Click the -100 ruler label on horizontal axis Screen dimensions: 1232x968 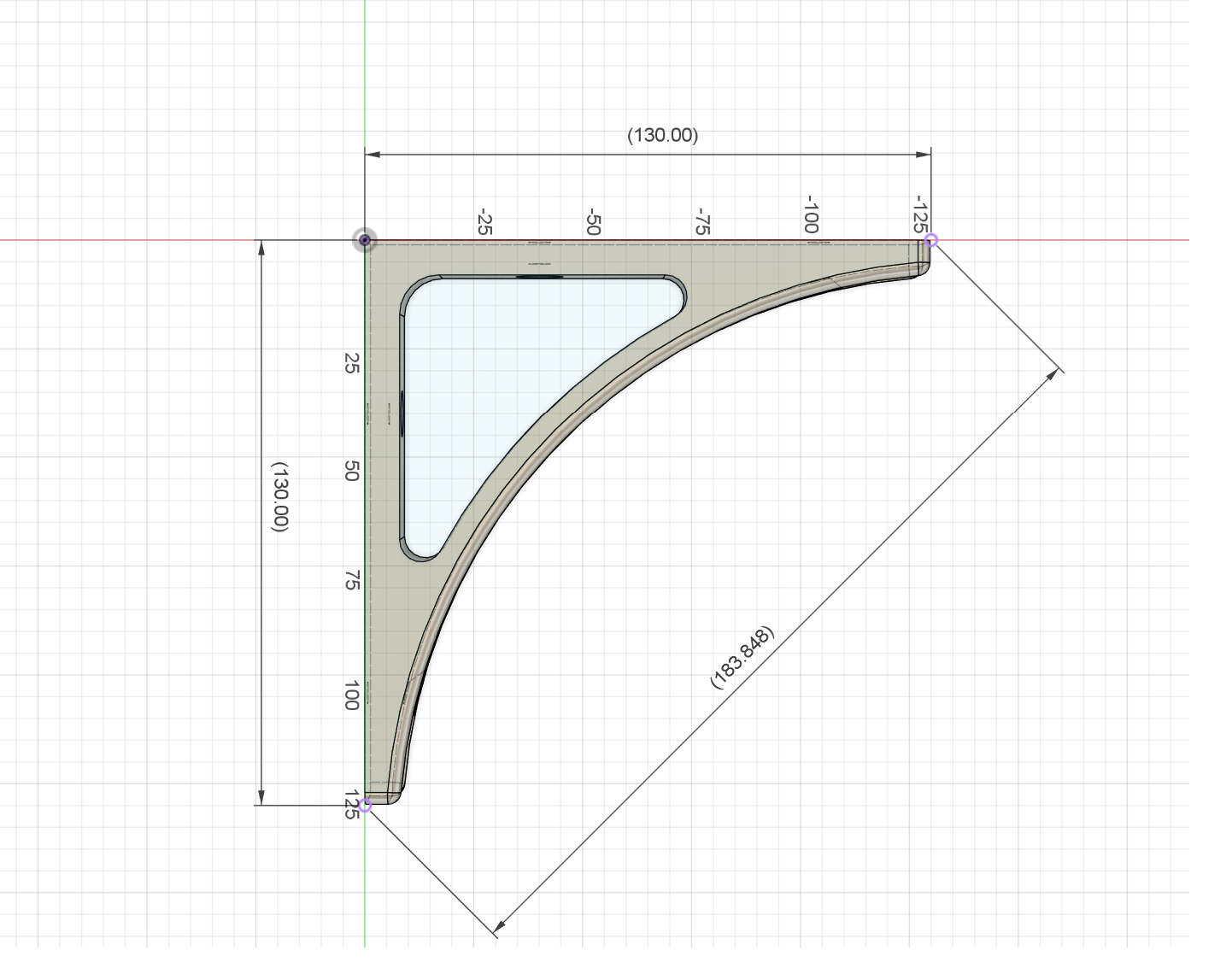[x=812, y=214]
